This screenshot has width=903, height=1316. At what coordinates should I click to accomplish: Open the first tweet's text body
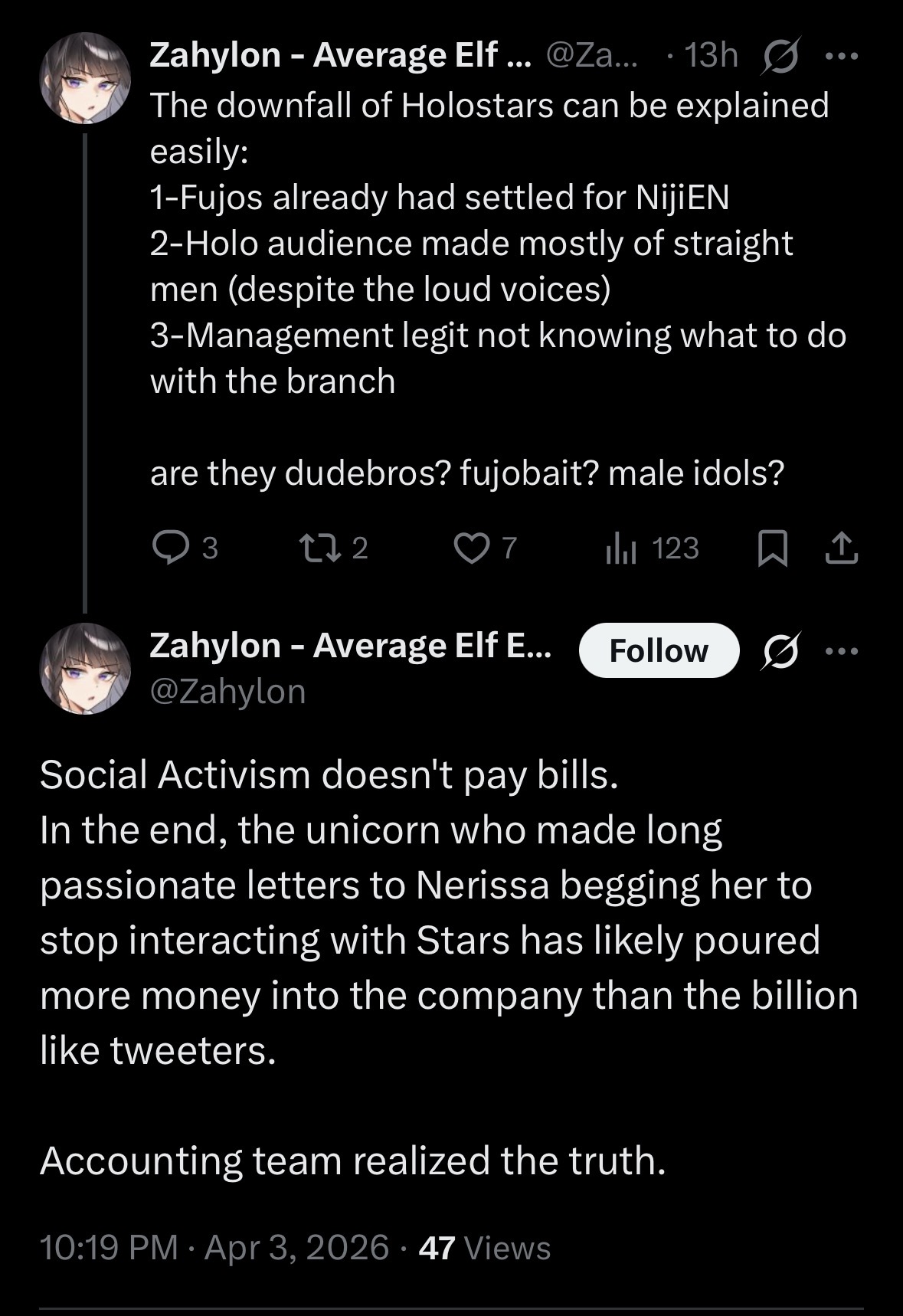click(490, 289)
